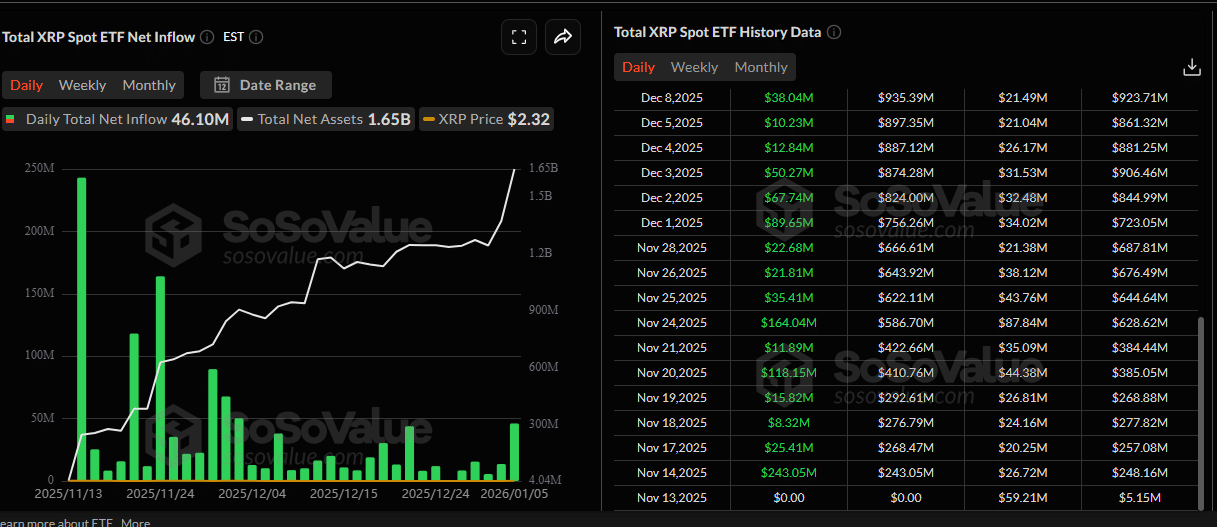Click the $10.23M inflow value
The width and height of the screenshot is (1217, 527).
[x=788, y=123]
